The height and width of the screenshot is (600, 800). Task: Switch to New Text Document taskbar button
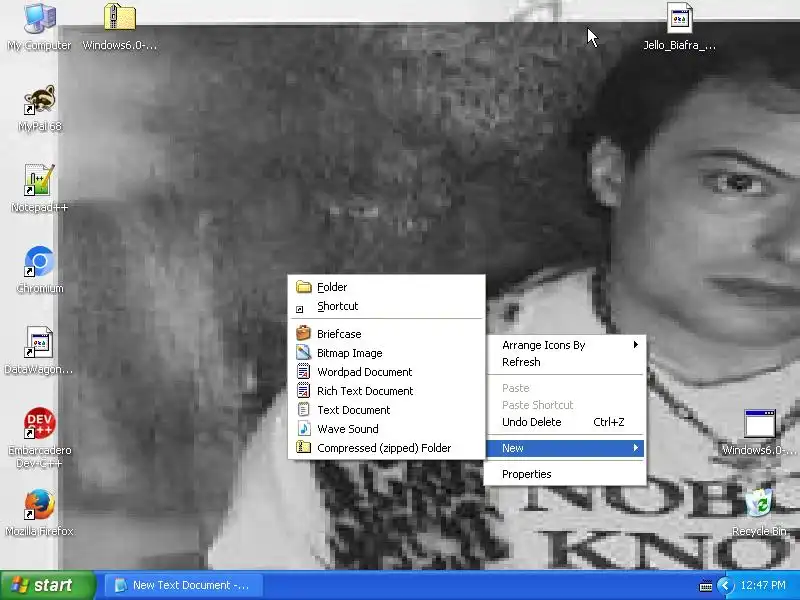(x=184, y=585)
